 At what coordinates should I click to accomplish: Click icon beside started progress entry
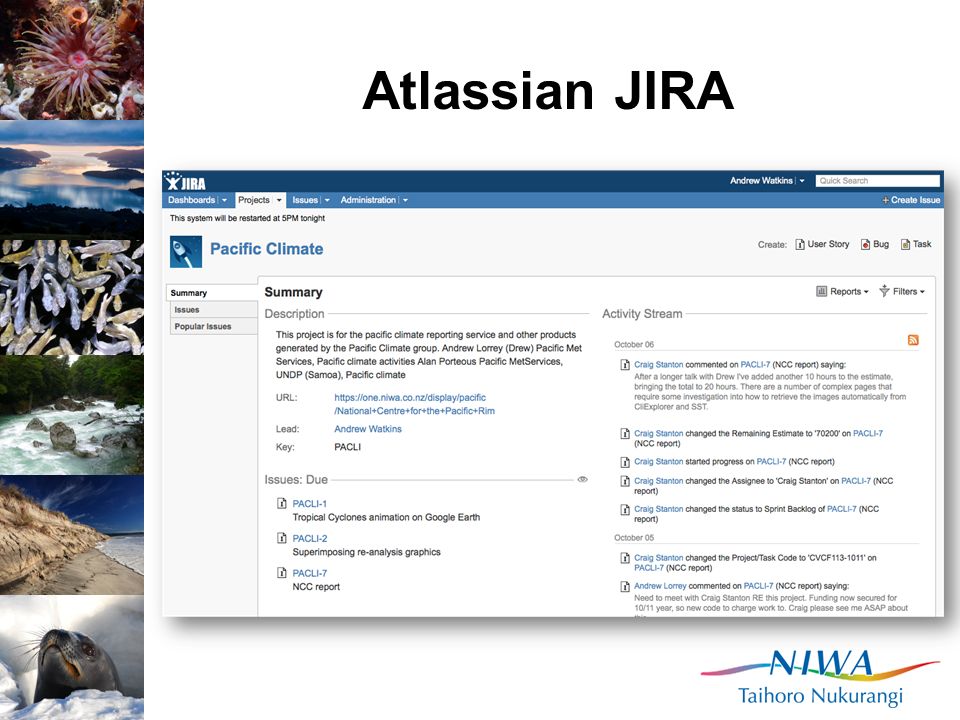point(624,462)
